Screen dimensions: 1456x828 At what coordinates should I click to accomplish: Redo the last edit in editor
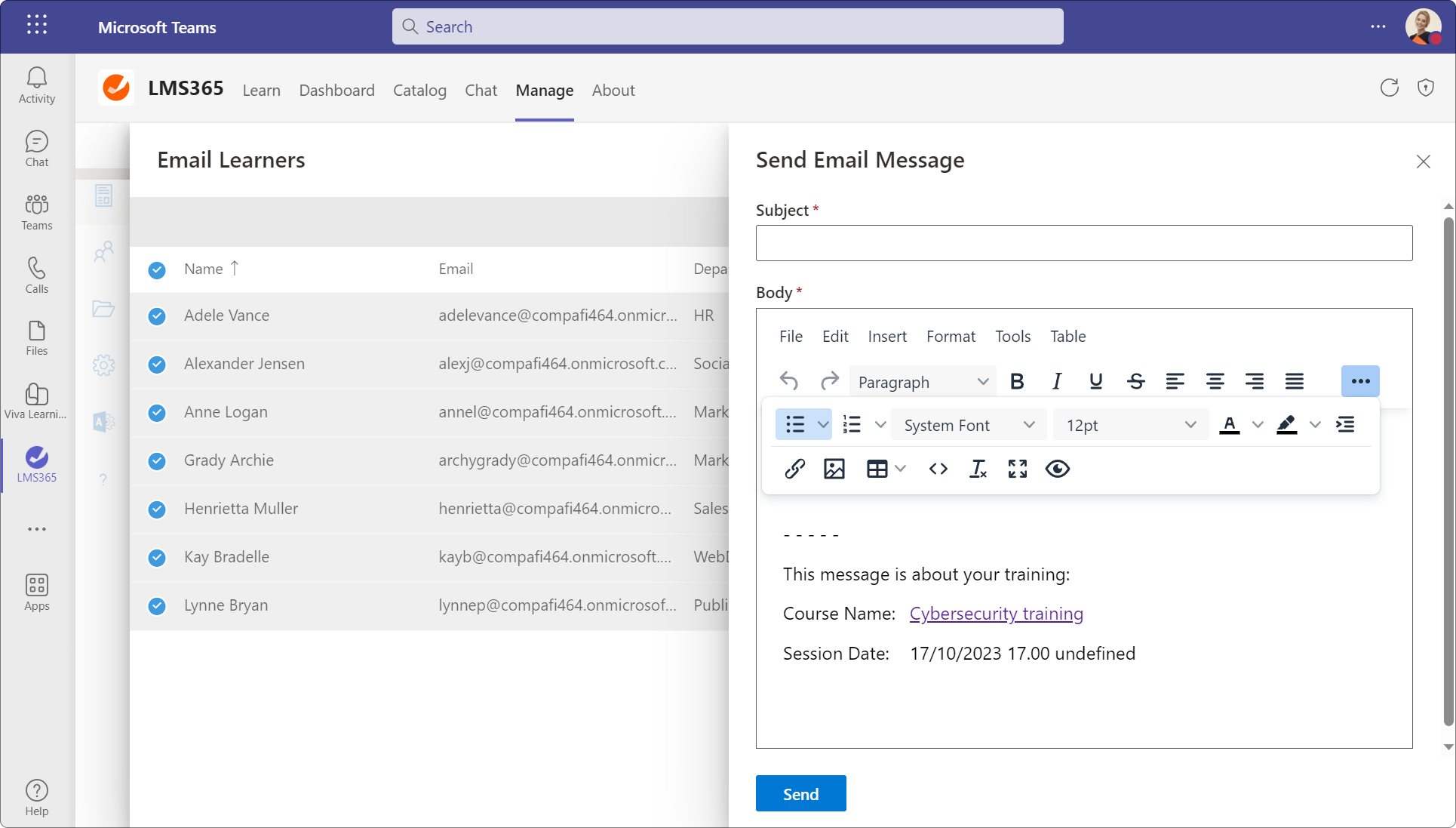[830, 381]
